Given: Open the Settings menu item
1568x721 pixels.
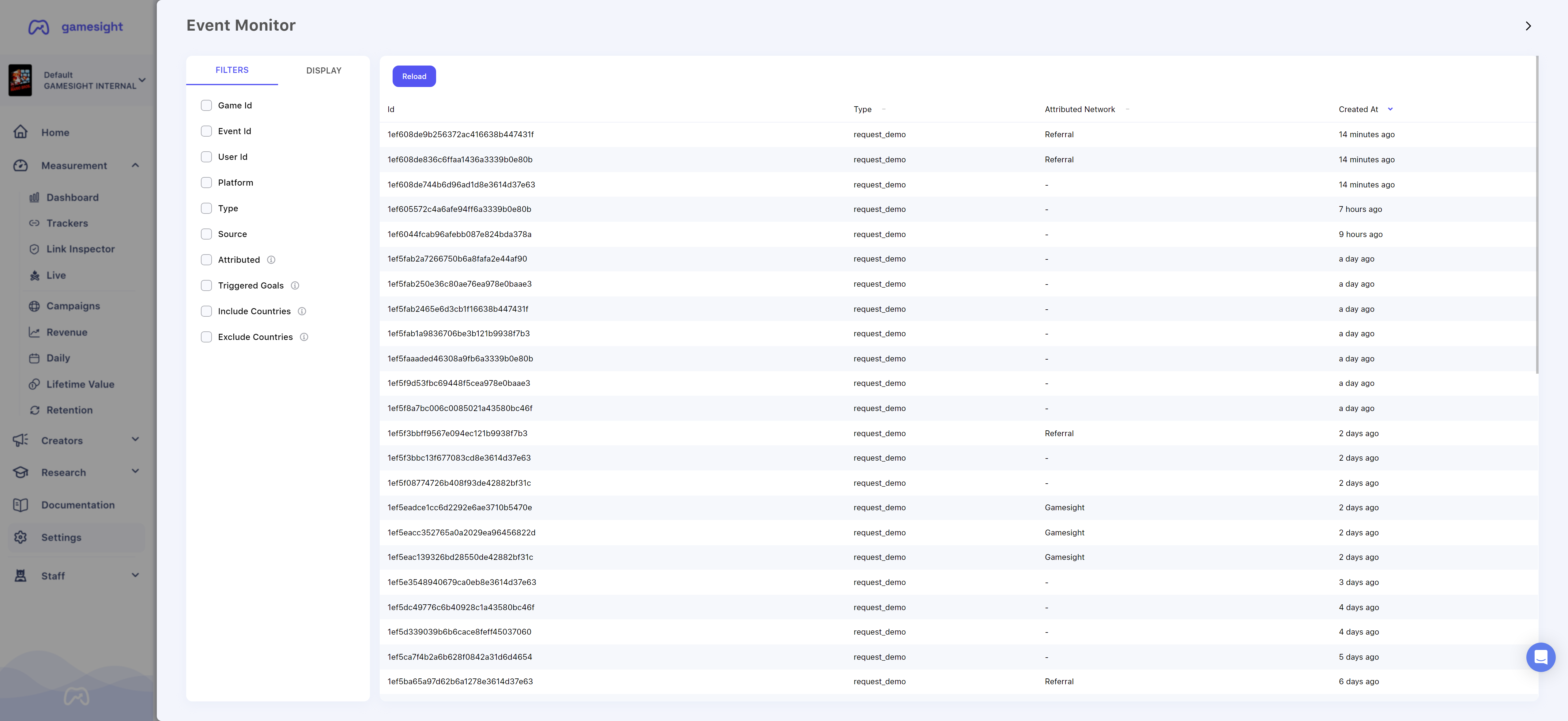Looking at the screenshot, I should point(77,538).
